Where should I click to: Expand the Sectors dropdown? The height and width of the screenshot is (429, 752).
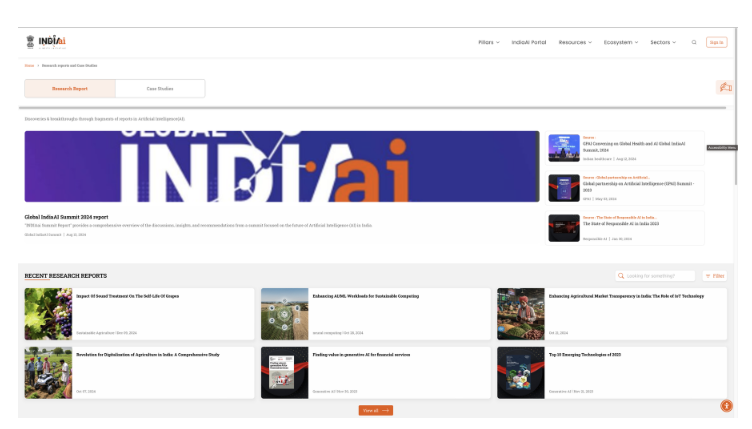point(663,42)
